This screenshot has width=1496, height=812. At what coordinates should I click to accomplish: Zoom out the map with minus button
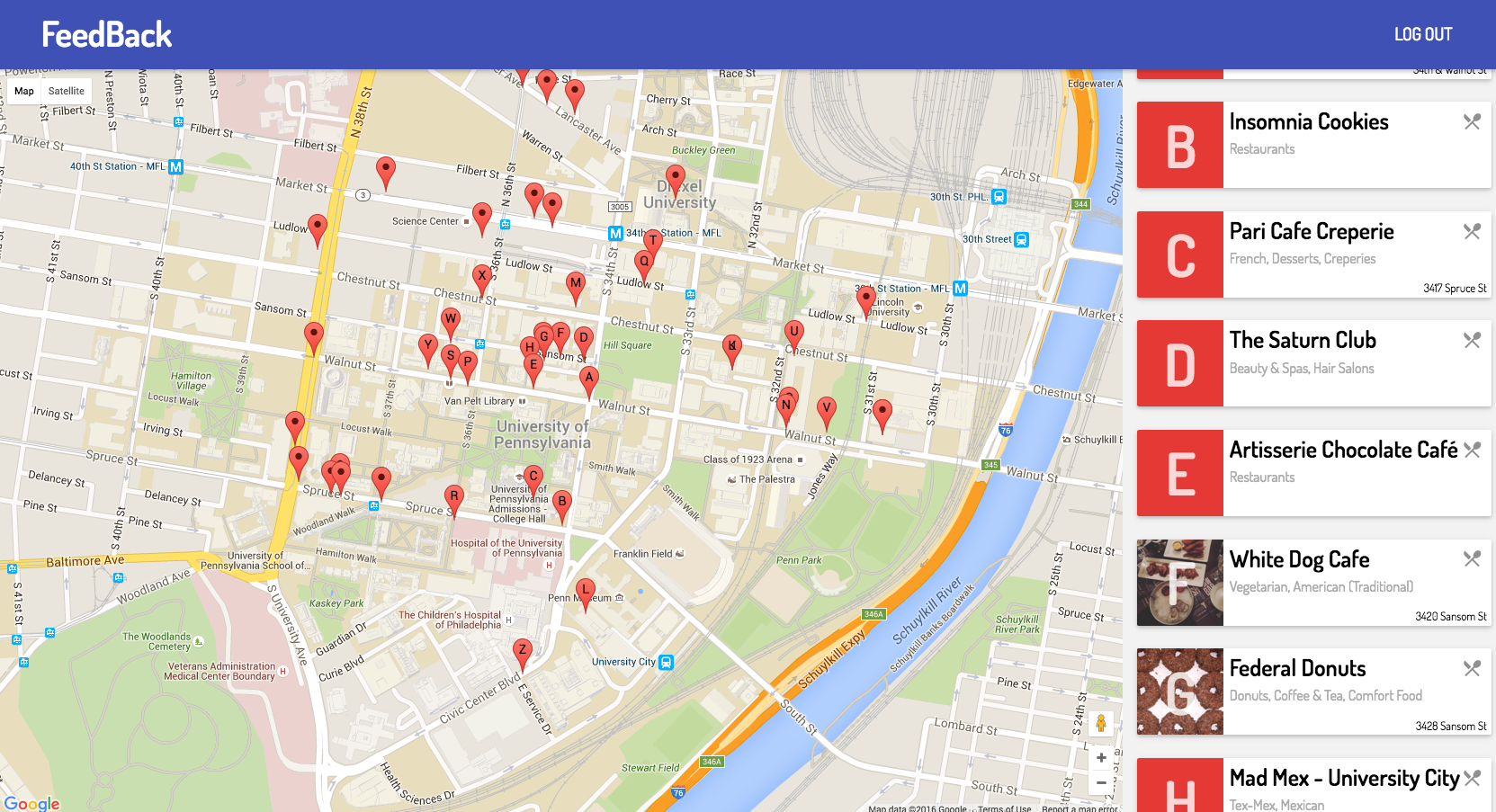coord(1101,782)
